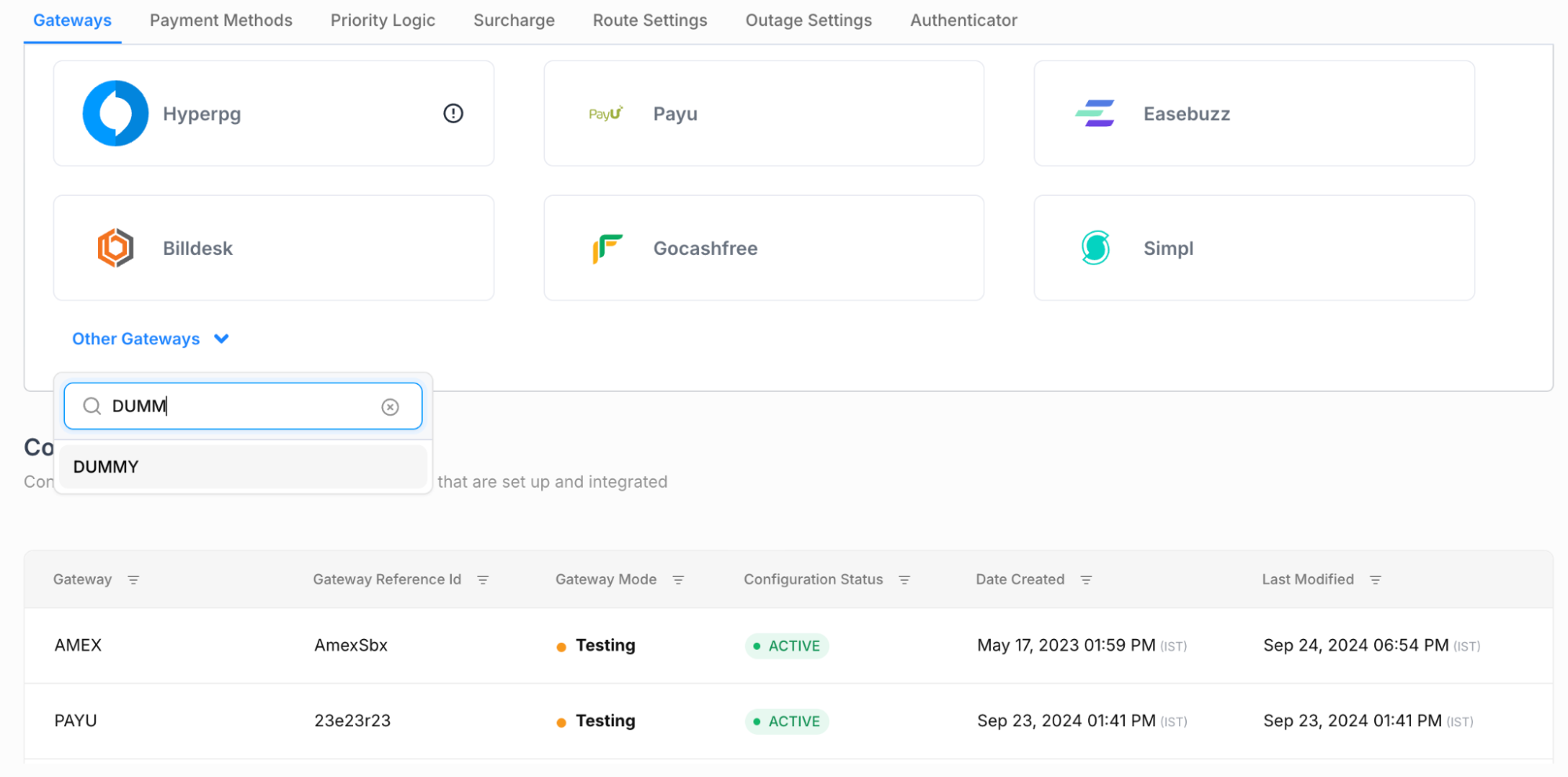
Task: Open the Priority Logic tab
Action: (x=382, y=20)
